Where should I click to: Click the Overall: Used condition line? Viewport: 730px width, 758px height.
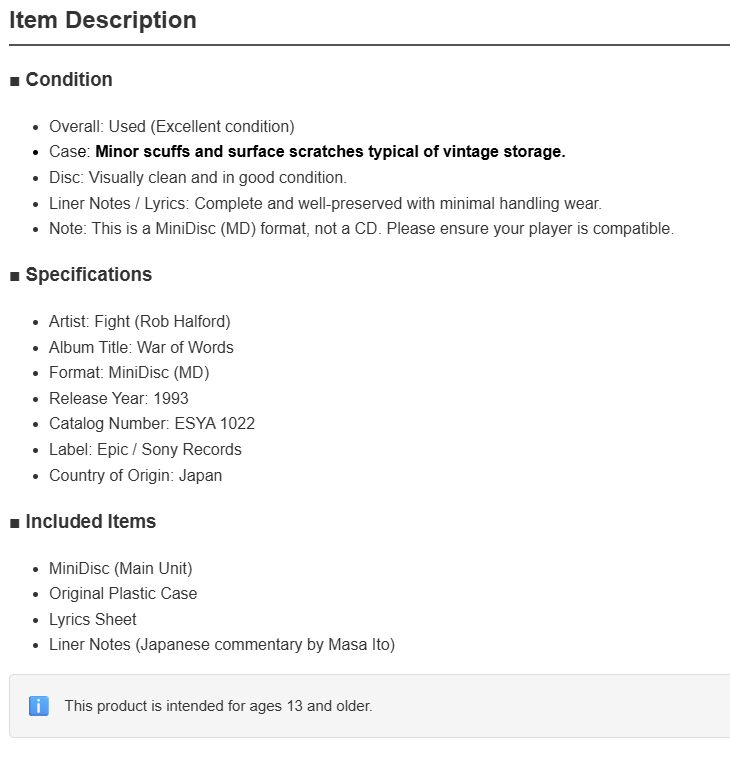pos(172,127)
